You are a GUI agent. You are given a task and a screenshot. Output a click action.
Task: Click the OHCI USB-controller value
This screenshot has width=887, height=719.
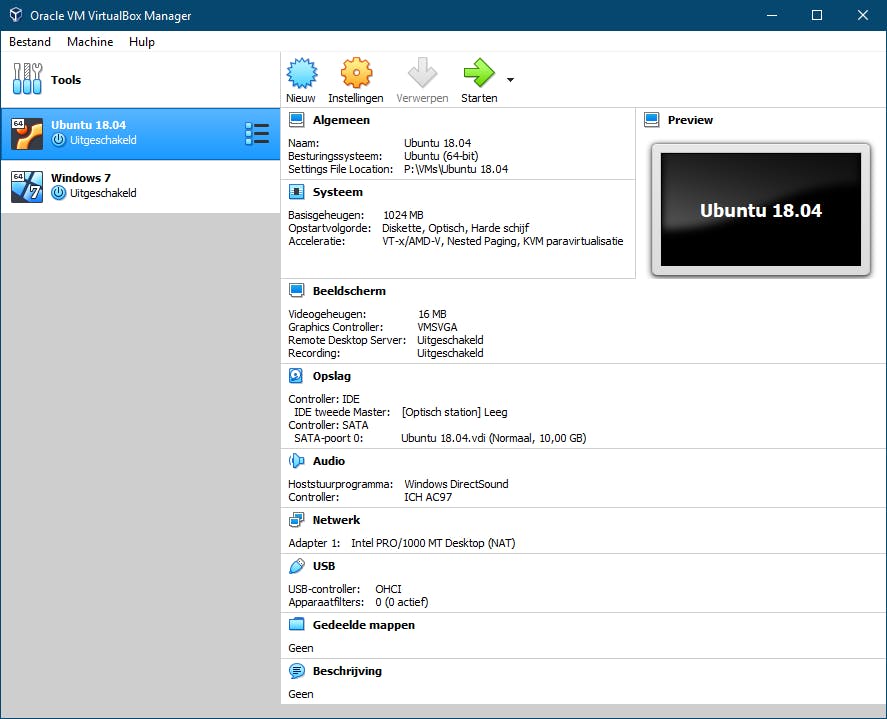point(388,589)
